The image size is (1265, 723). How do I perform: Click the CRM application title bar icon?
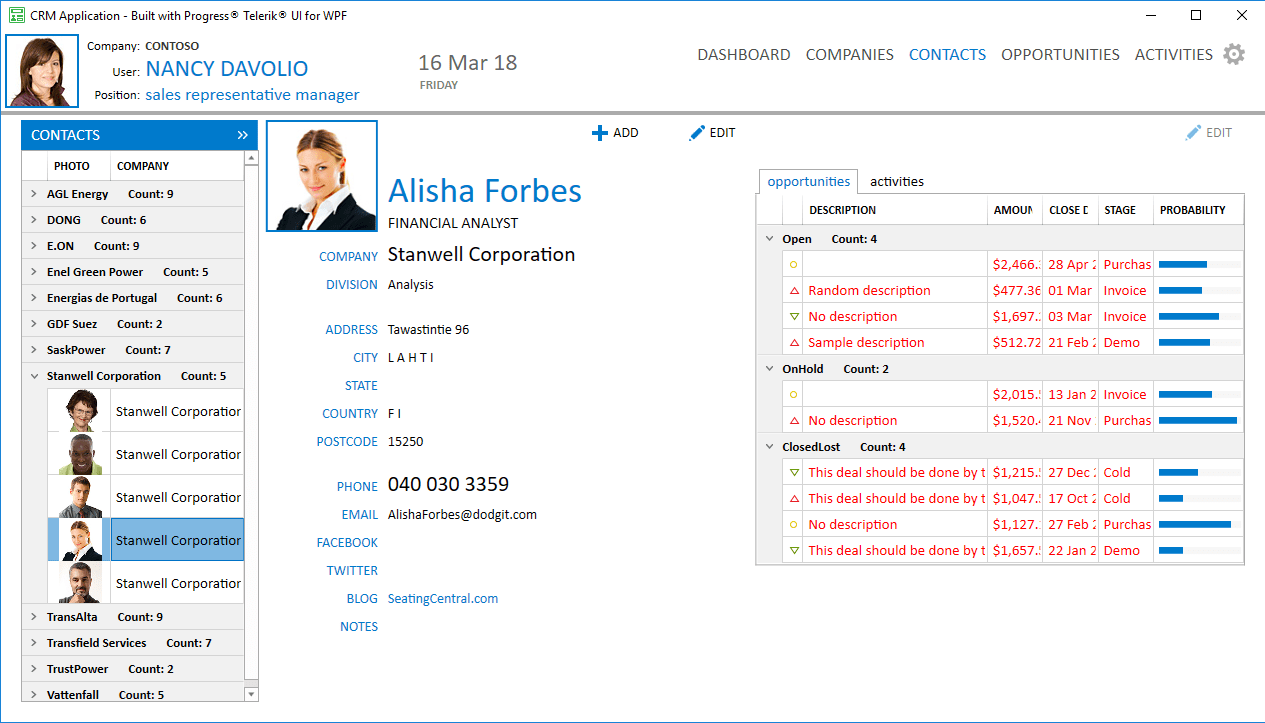[17, 15]
